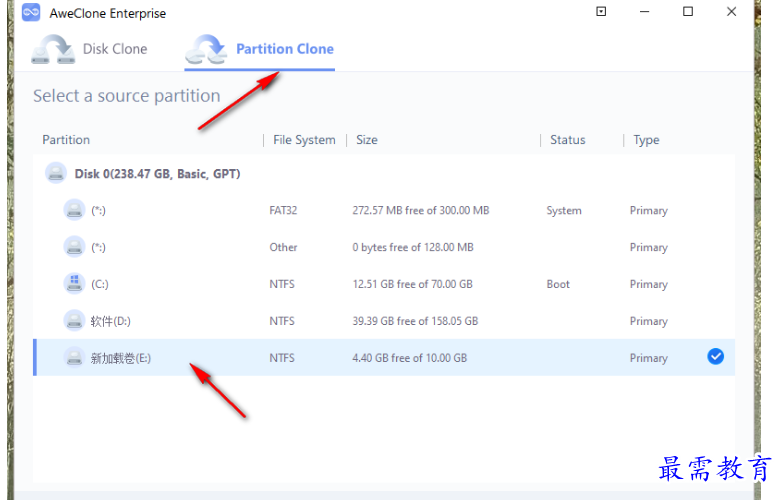This screenshot has width=780, height=500.
Task: Select the 新加载卷(E:) partition
Action: [384, 358]
